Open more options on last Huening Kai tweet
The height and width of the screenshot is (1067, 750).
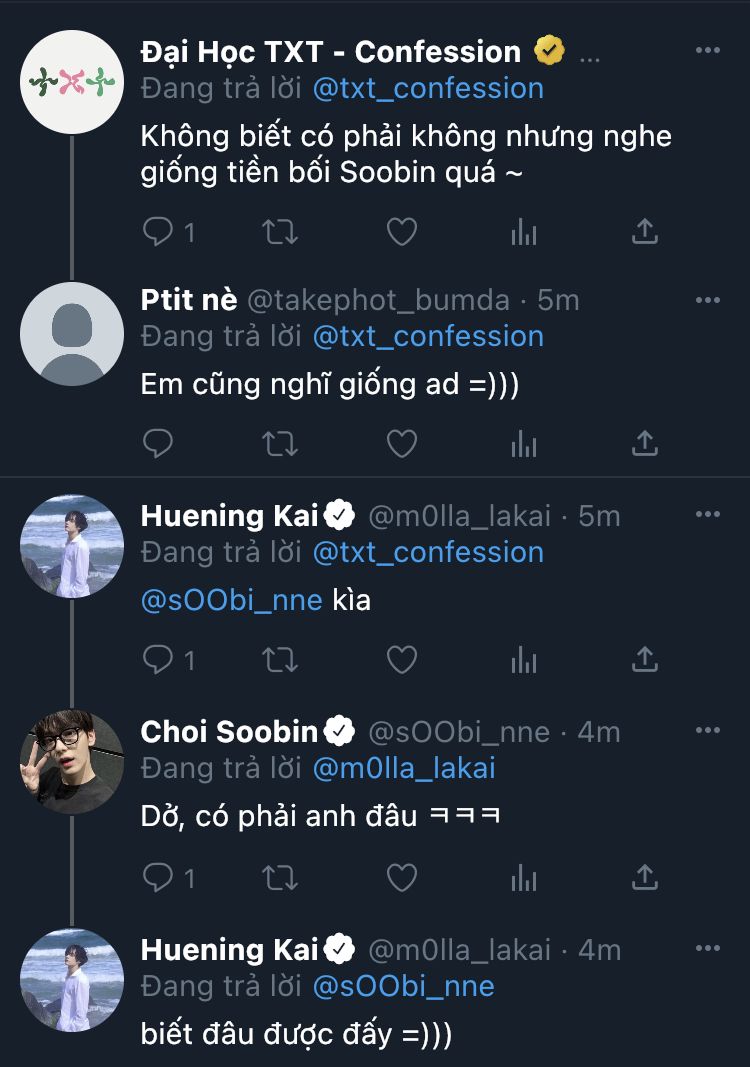click(x=708, y=948)
